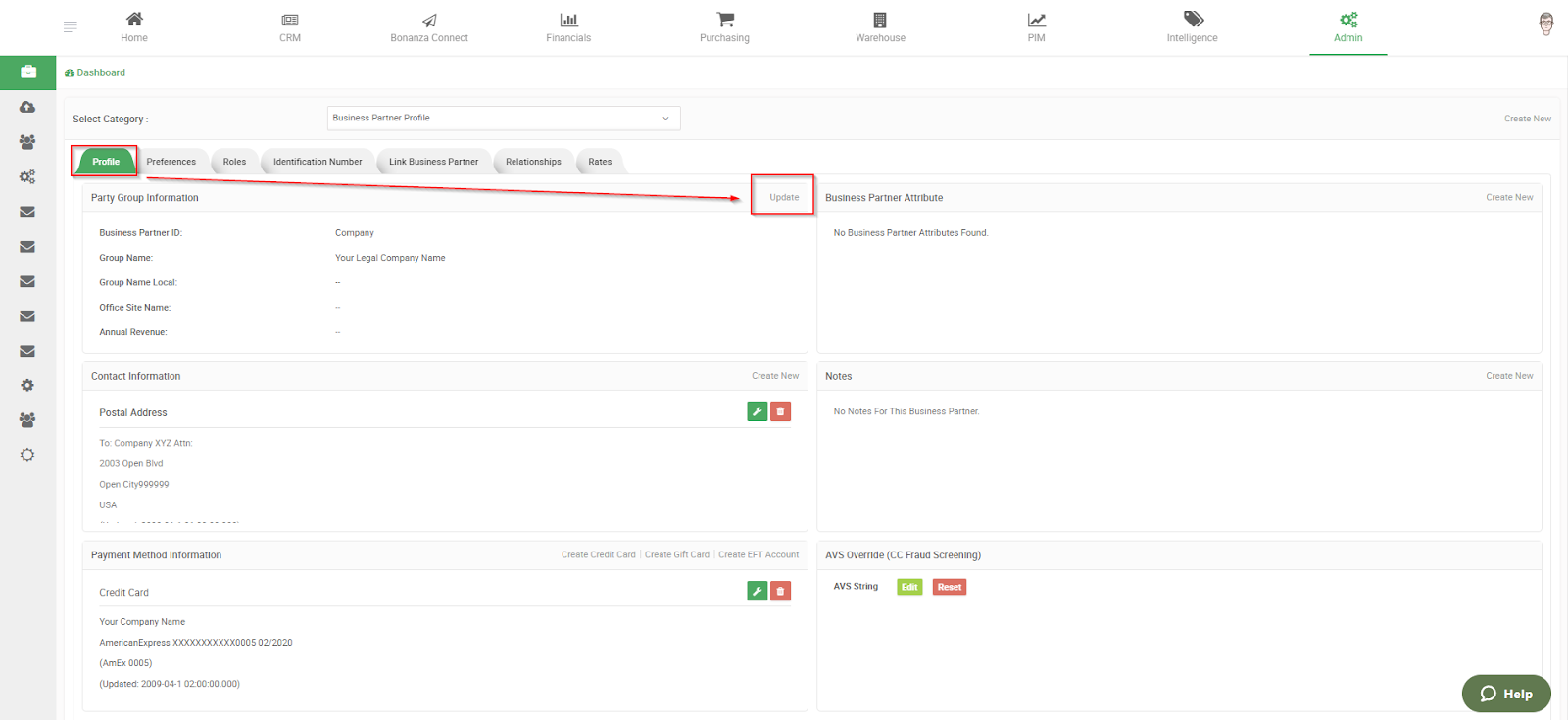
Task: Click the multiple gears sidebar icon
Action: 27,177
